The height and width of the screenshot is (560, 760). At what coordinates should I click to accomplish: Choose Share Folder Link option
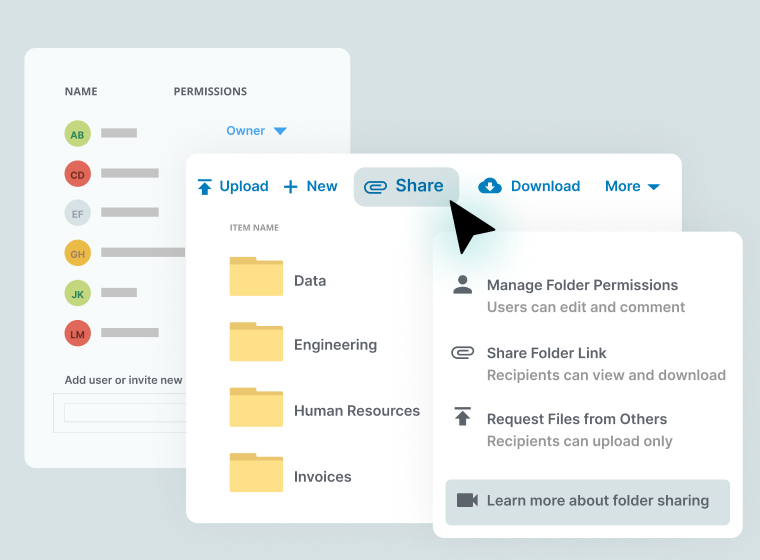click(546, 353)
